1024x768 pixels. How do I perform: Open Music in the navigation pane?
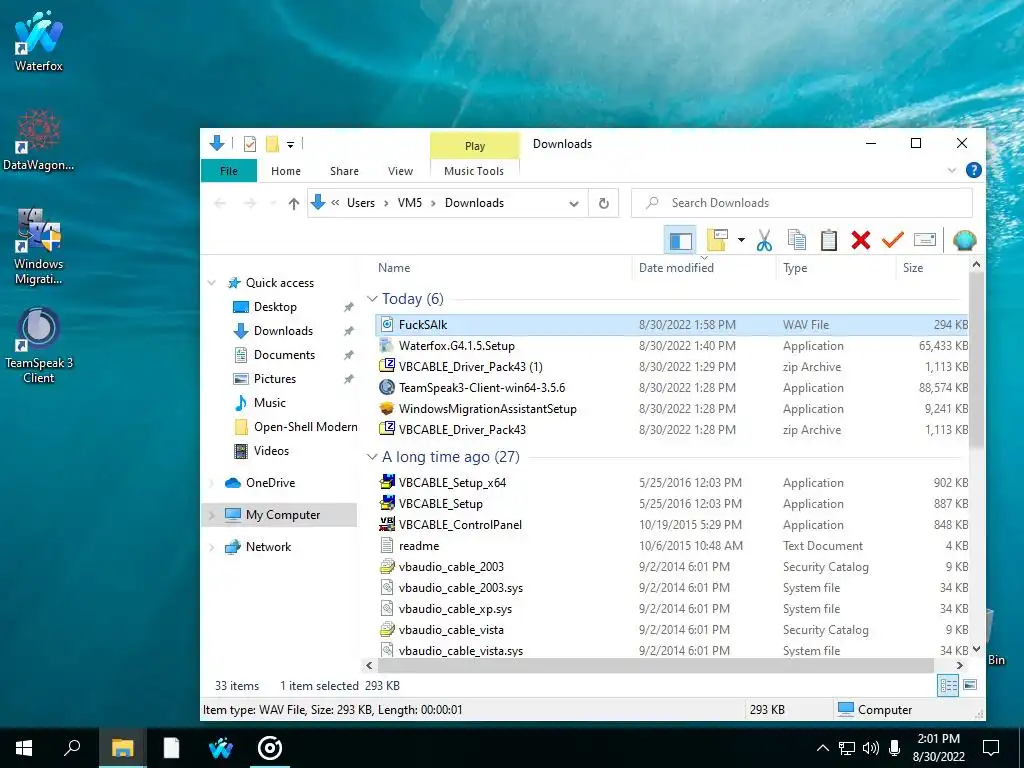(x=269, y=403)
